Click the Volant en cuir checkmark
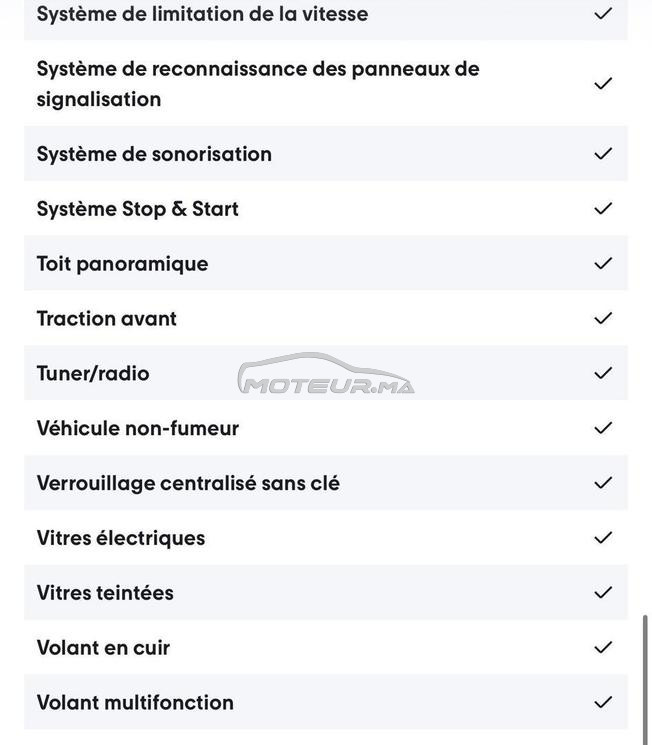 [x=603, y=647]
